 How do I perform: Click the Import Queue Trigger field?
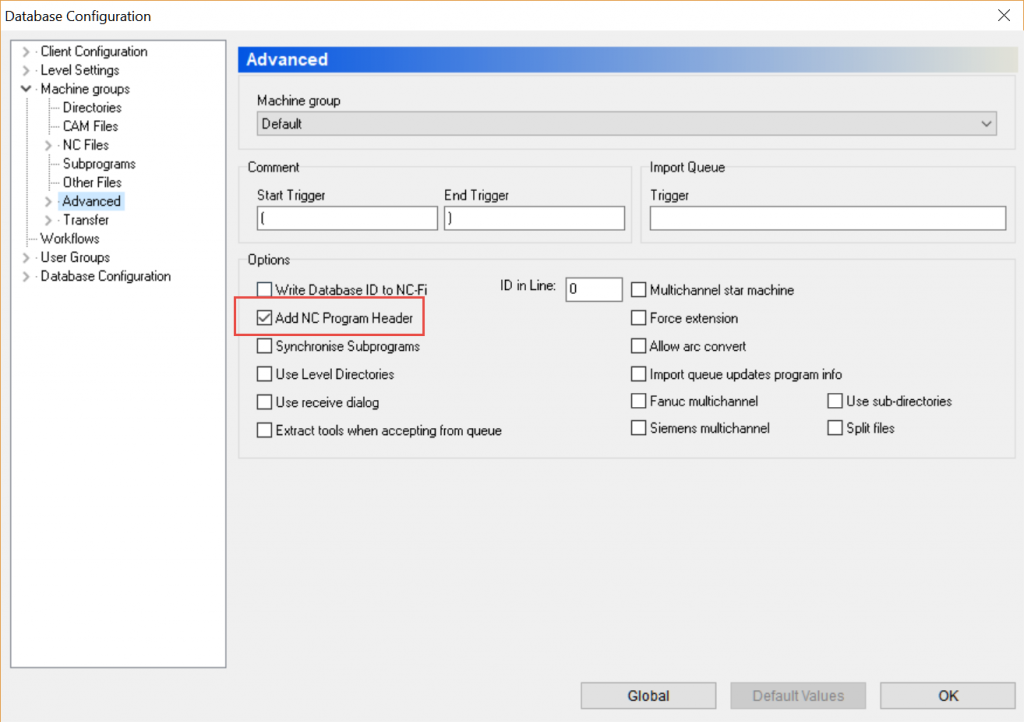(827, 219)
